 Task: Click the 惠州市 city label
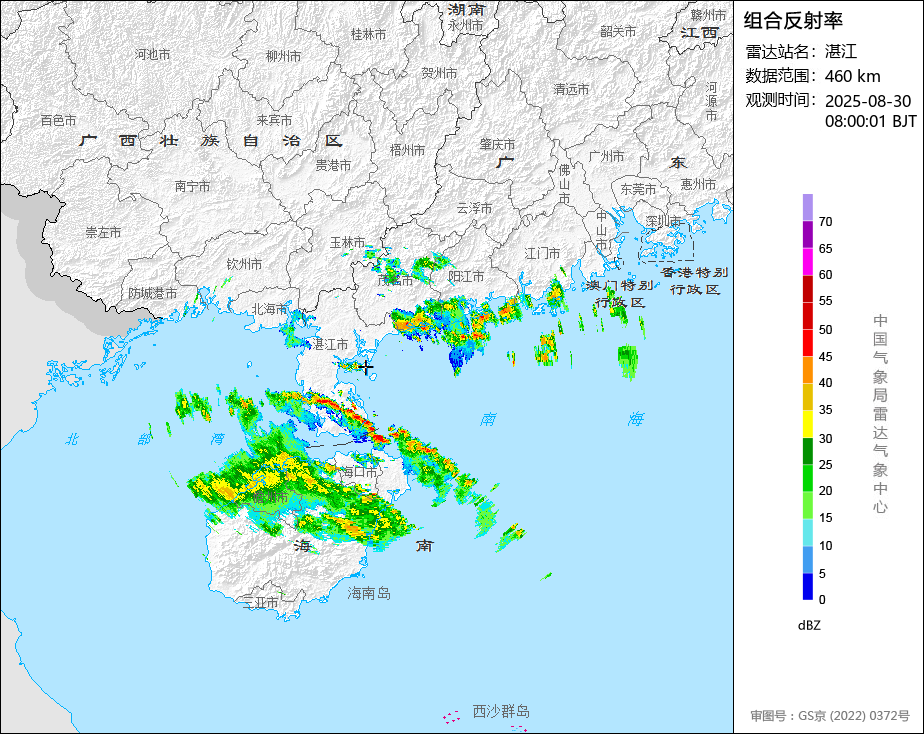[698, 184]
